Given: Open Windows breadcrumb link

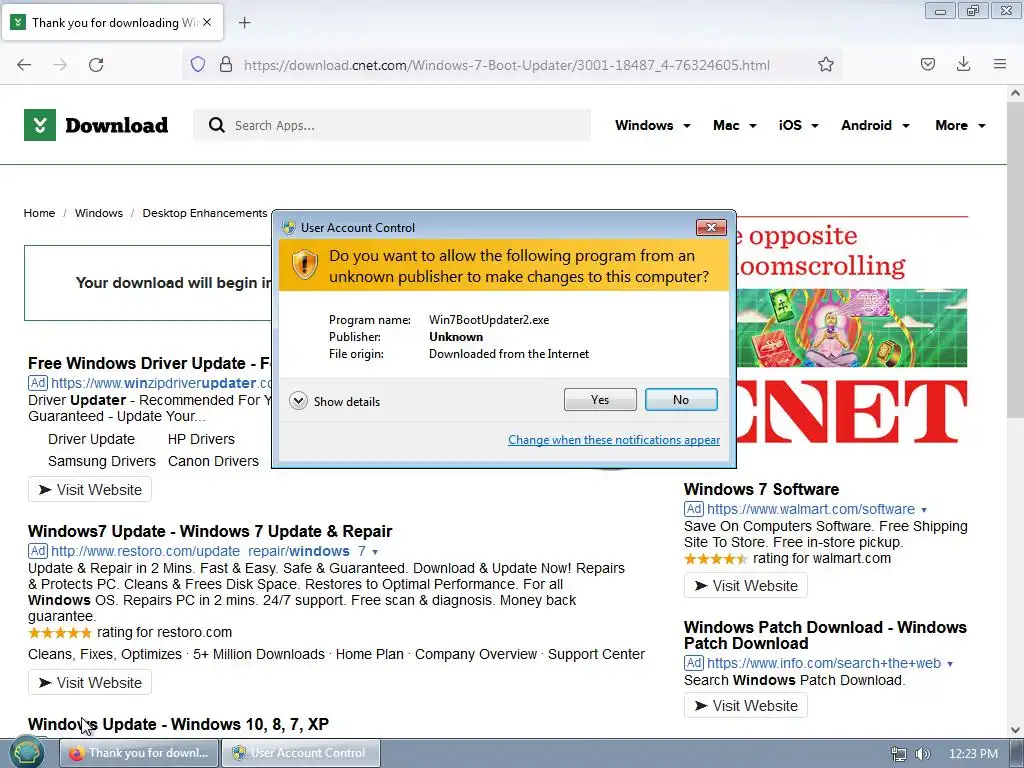Looking at the screenshot, I should (x=99, y=213).
